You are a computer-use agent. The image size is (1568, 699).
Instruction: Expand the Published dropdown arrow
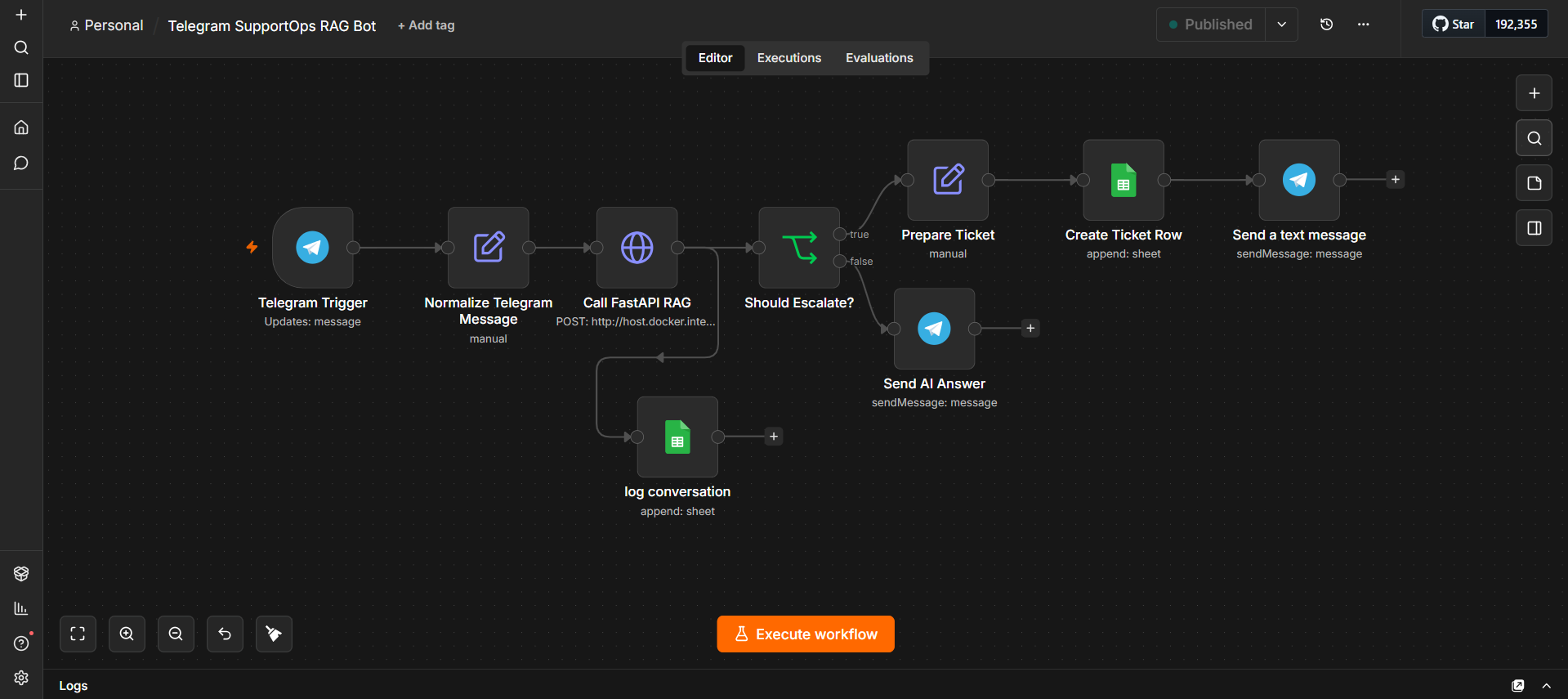[1282, 25]
